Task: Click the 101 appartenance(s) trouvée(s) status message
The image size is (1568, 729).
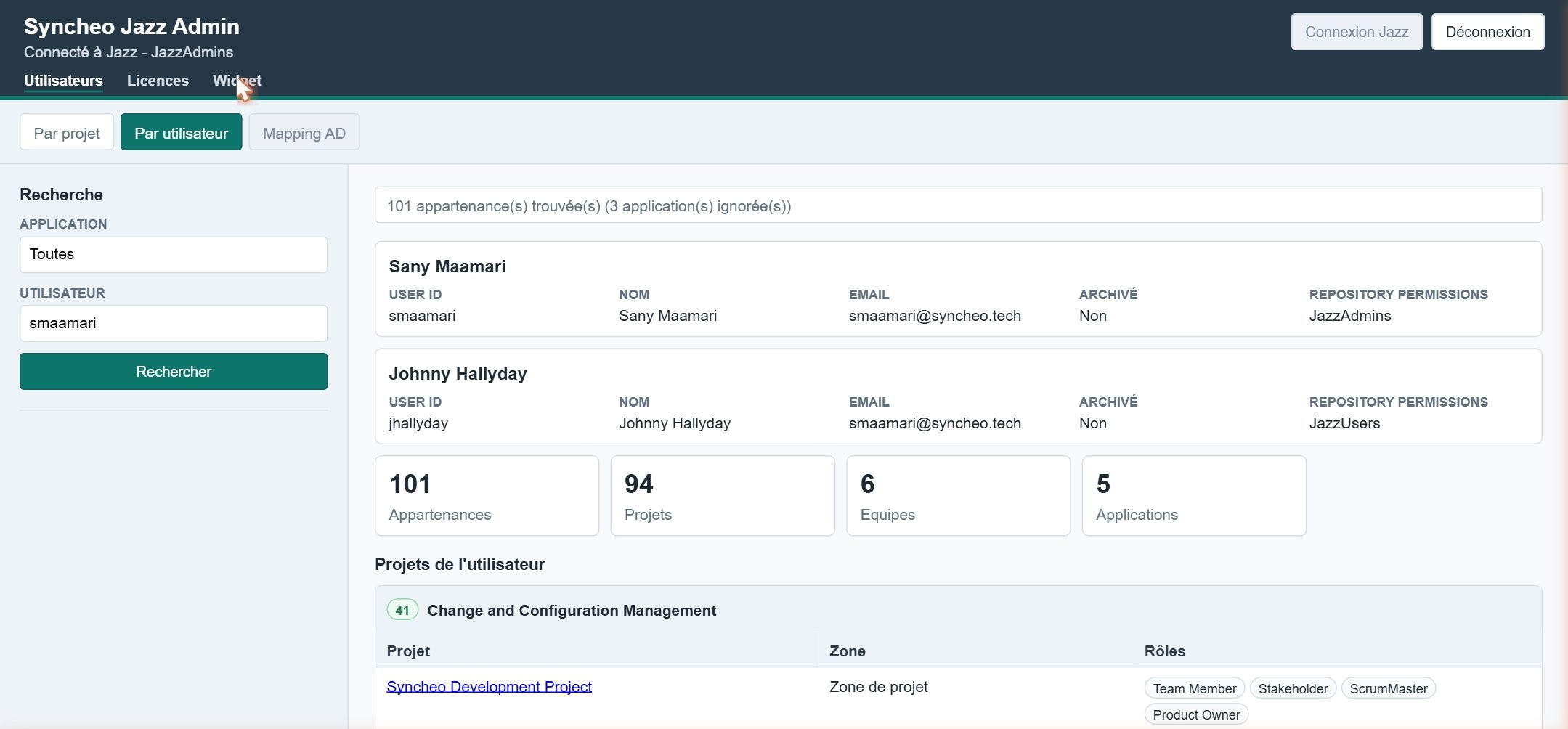Action: point(958,206)
